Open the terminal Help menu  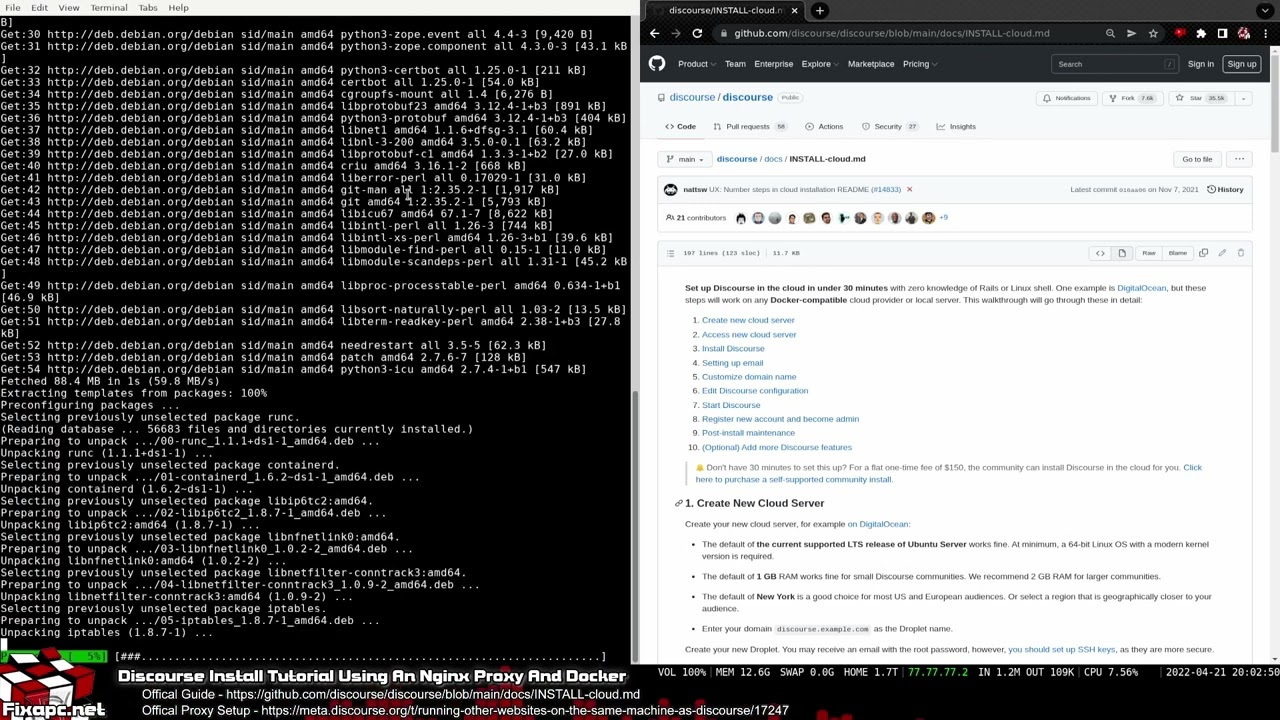178,7
